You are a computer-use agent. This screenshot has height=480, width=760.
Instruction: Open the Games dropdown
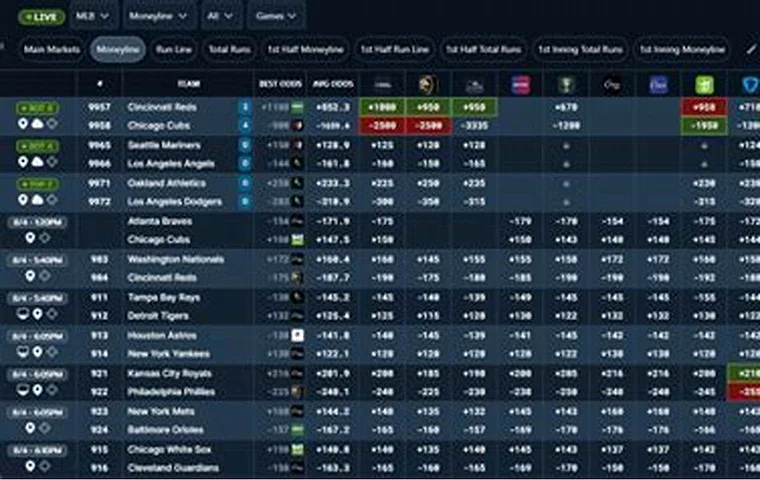(276, 16)
